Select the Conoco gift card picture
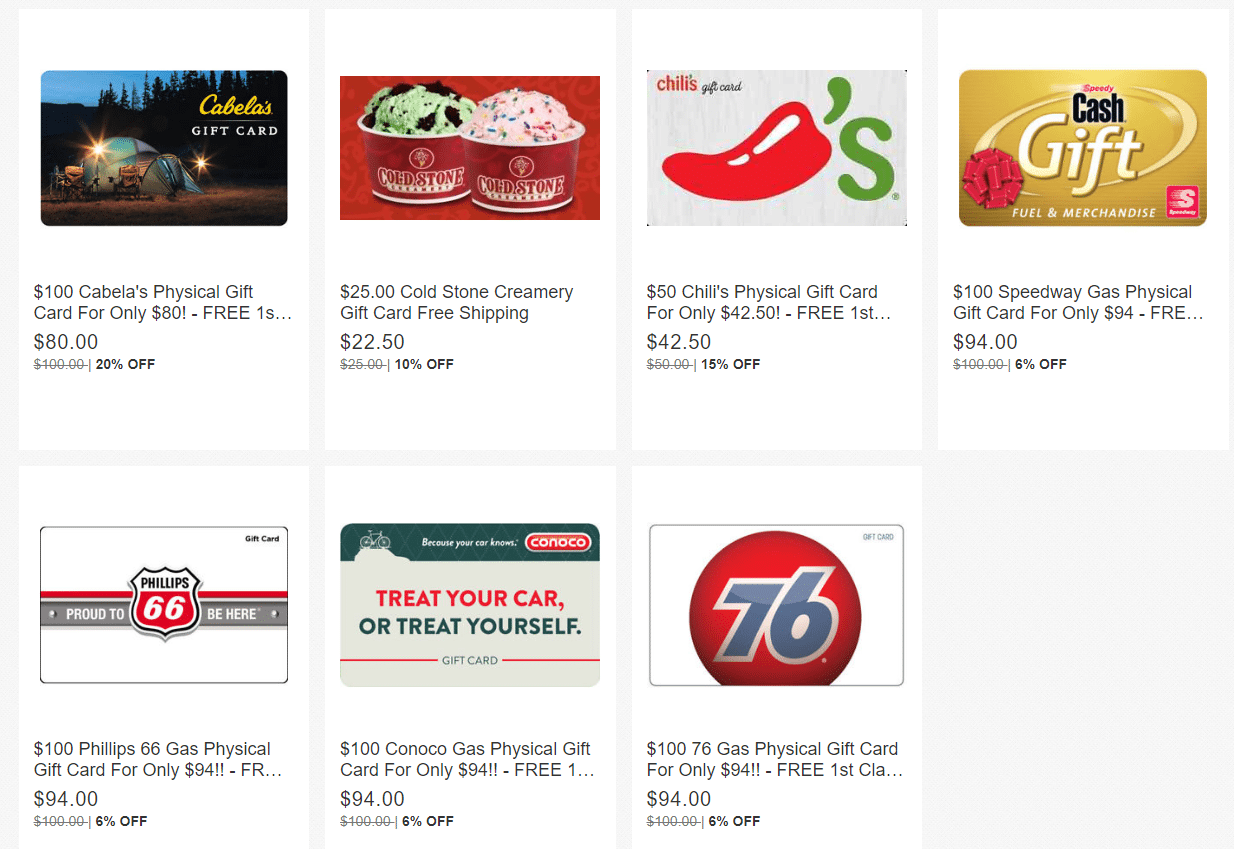 coord(470,605)
